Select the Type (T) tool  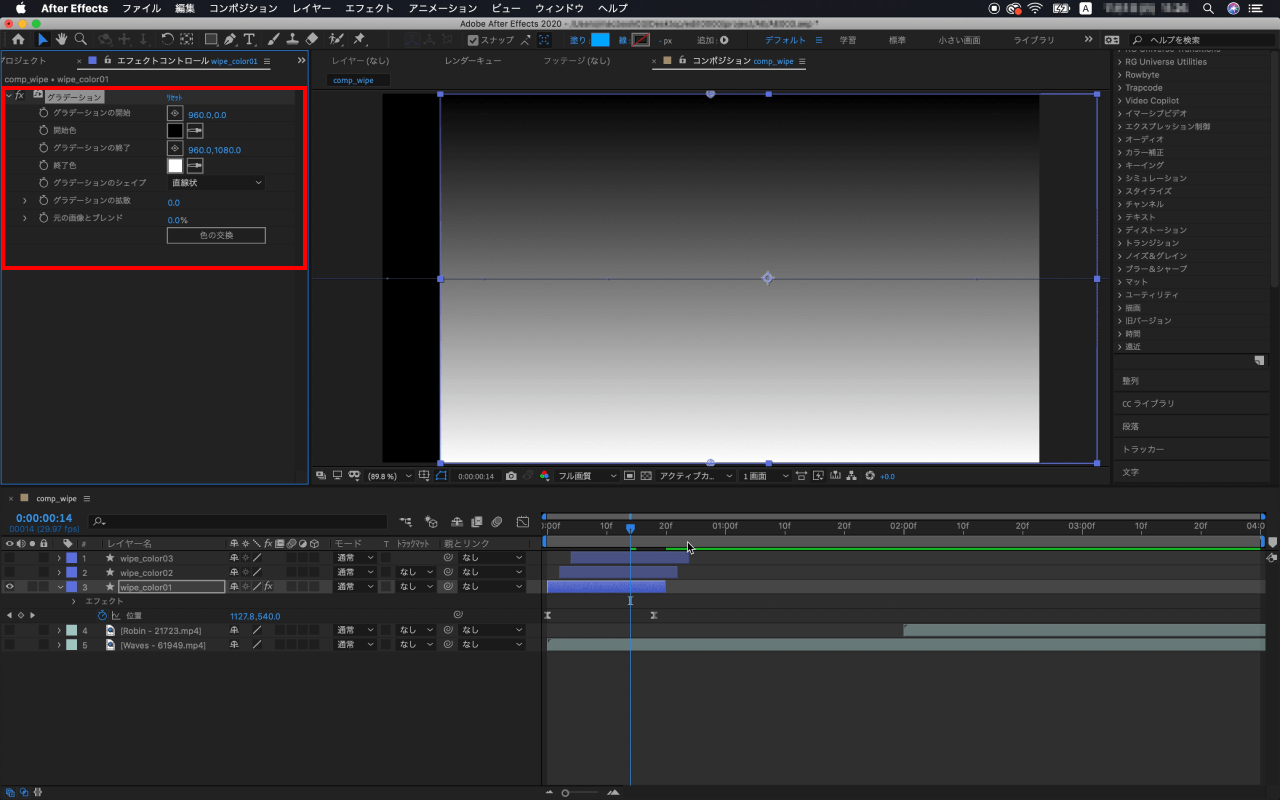[x=249, y=40]
